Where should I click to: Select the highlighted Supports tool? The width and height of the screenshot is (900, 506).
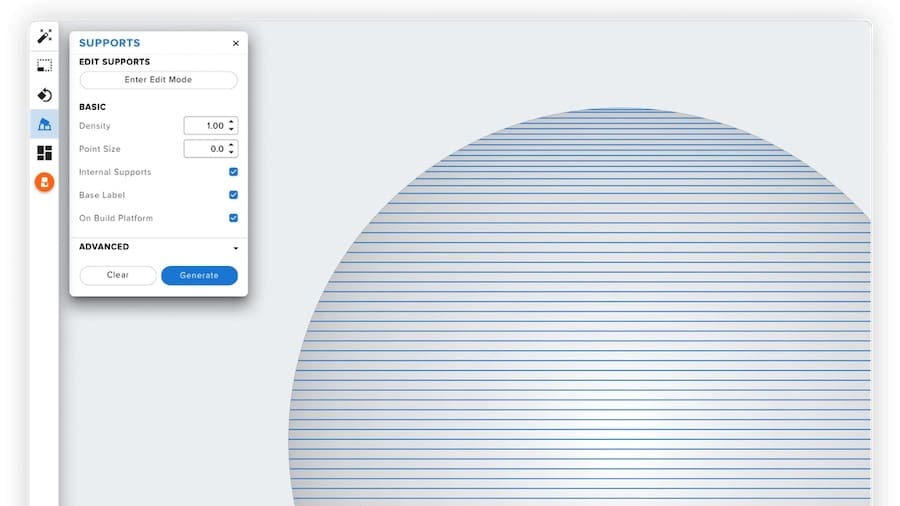[x=44, y=124]
